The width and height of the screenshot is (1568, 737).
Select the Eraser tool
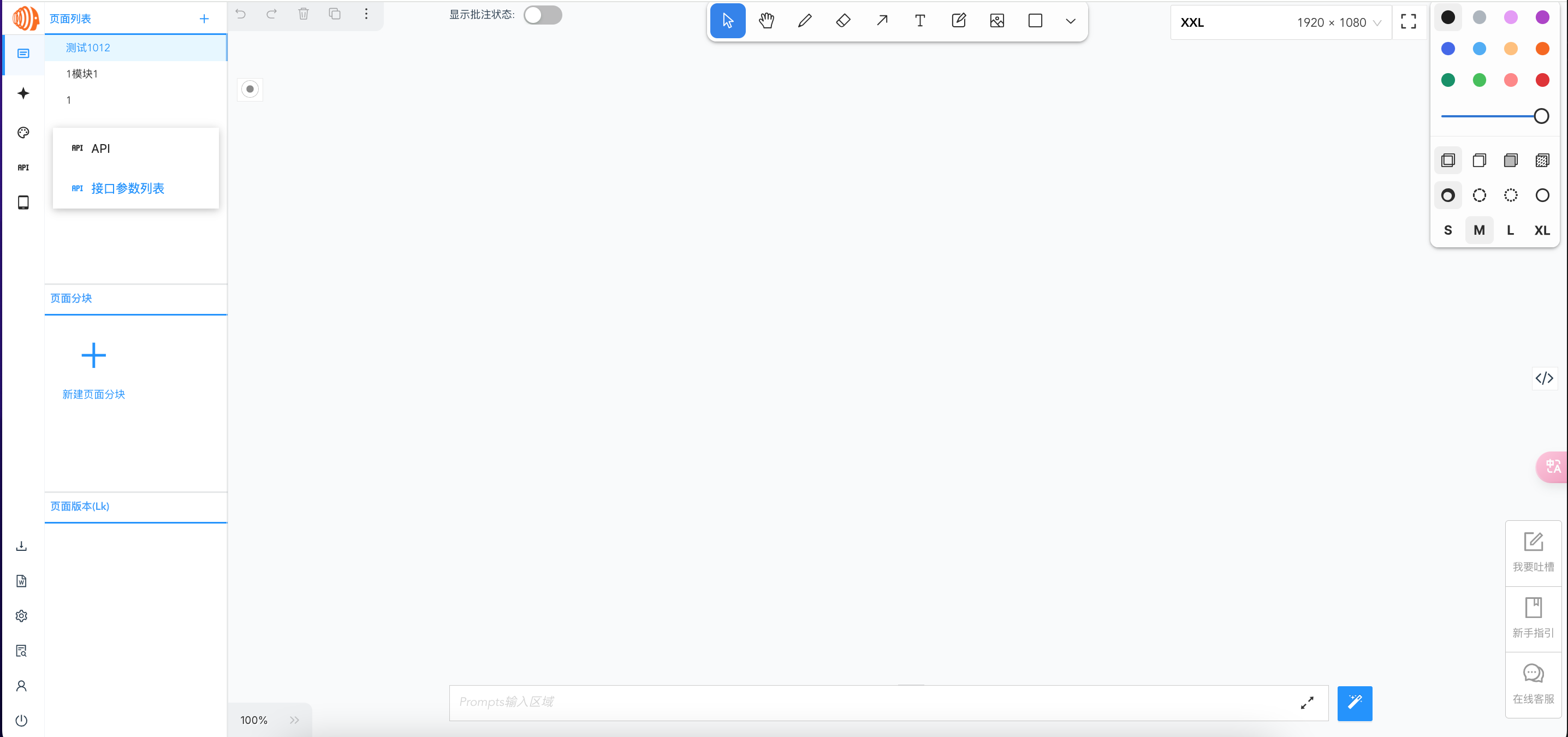(843, 20)
